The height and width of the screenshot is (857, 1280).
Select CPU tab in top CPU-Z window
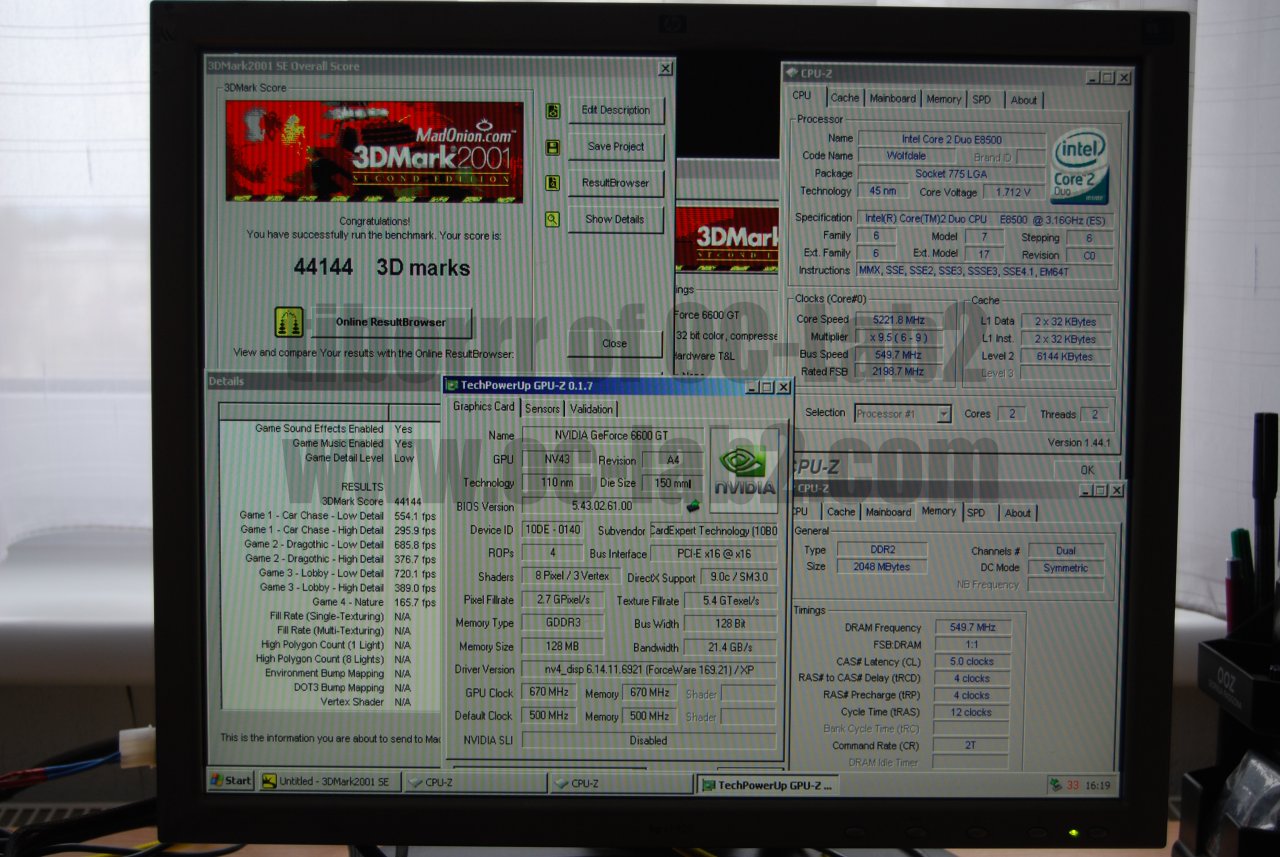coord(802,96)
